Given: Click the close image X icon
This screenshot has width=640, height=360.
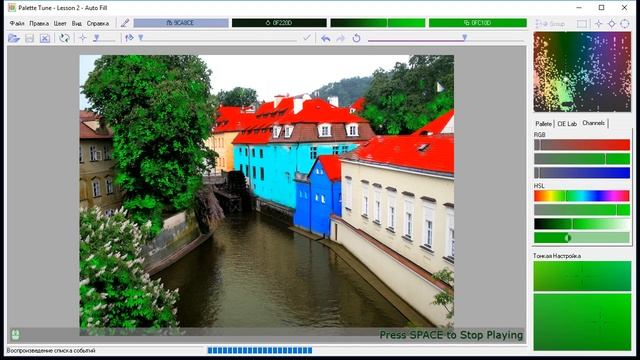Looking at the screenshot, I should point(45,38).
